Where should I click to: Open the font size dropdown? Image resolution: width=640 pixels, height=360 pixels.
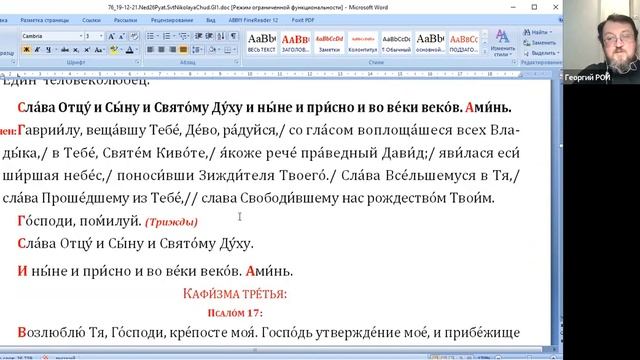tap(101, 36)
